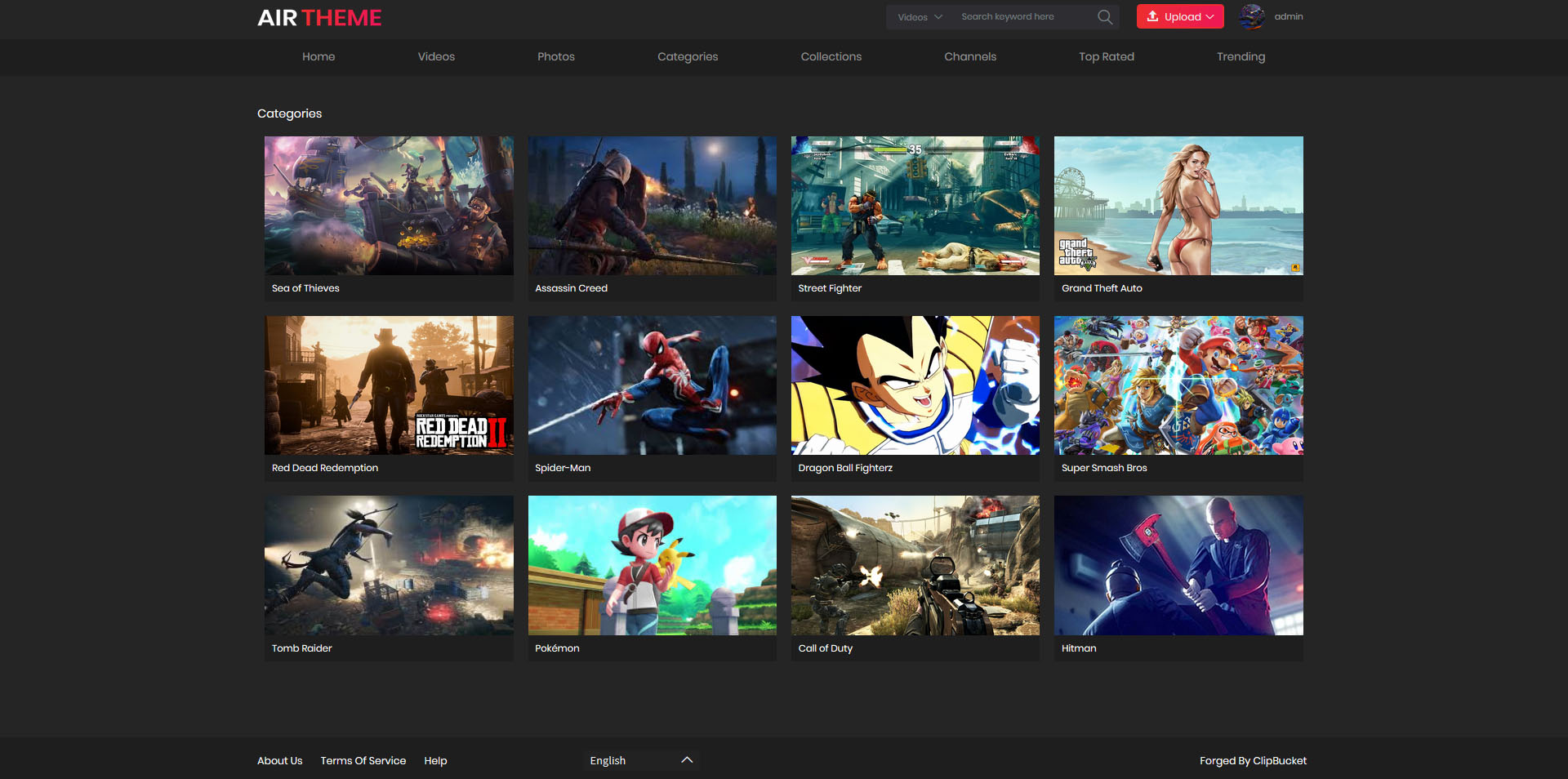Open the Help footer link

click(x=435, y=760)
